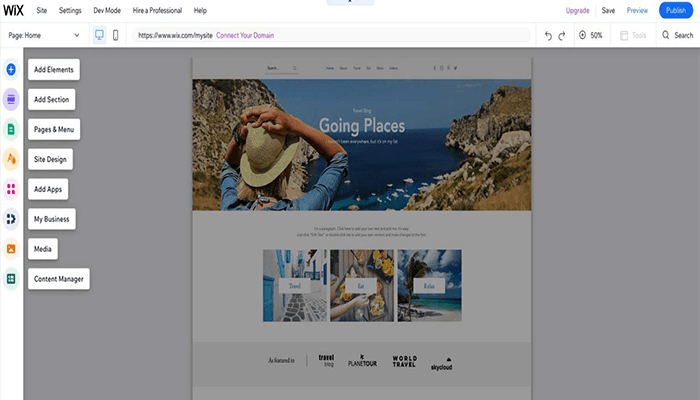Open the Pages & Menu sidebar icon
Viewport: 700px width, 400px height.
coord(11,129)
